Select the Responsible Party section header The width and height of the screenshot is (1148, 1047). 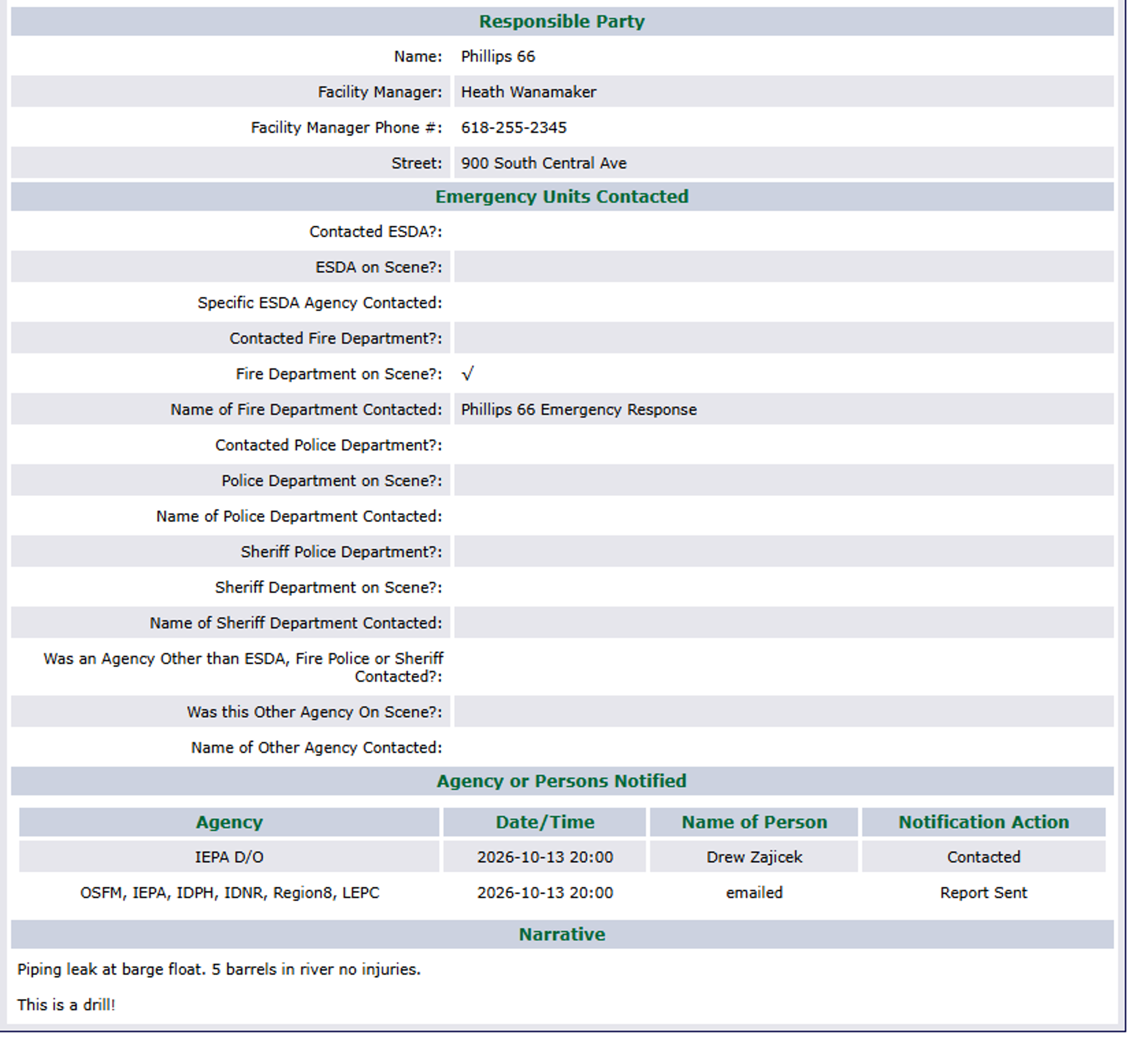pos(562,21)
